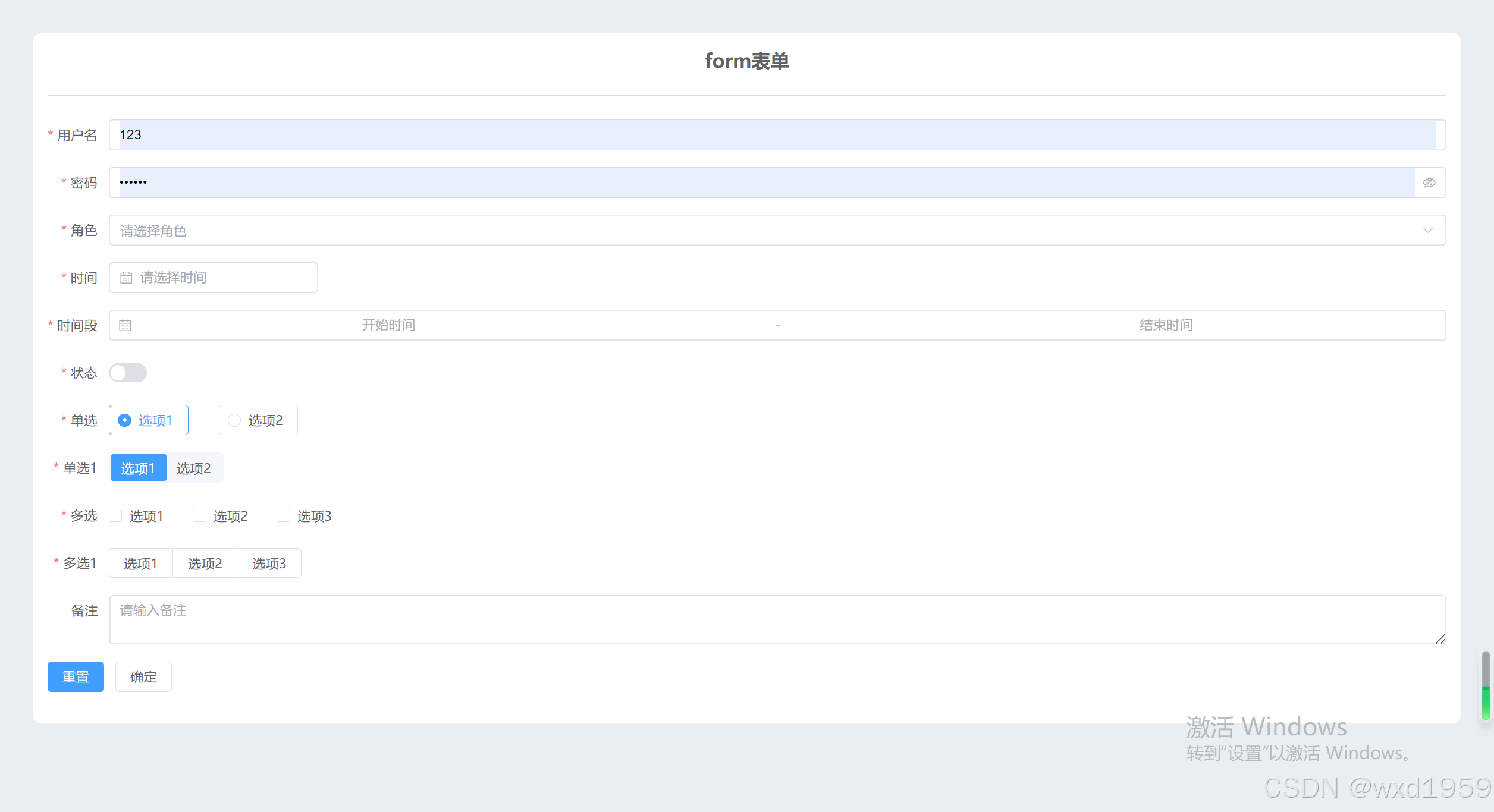Screen dimensions: 1494x812
Task: Click the 确定 submit button
Action: 143,676
